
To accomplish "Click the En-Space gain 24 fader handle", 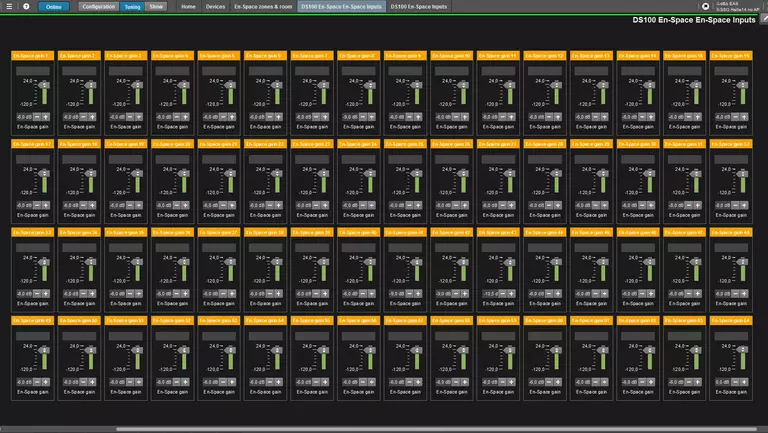I will tap(370, 173).
